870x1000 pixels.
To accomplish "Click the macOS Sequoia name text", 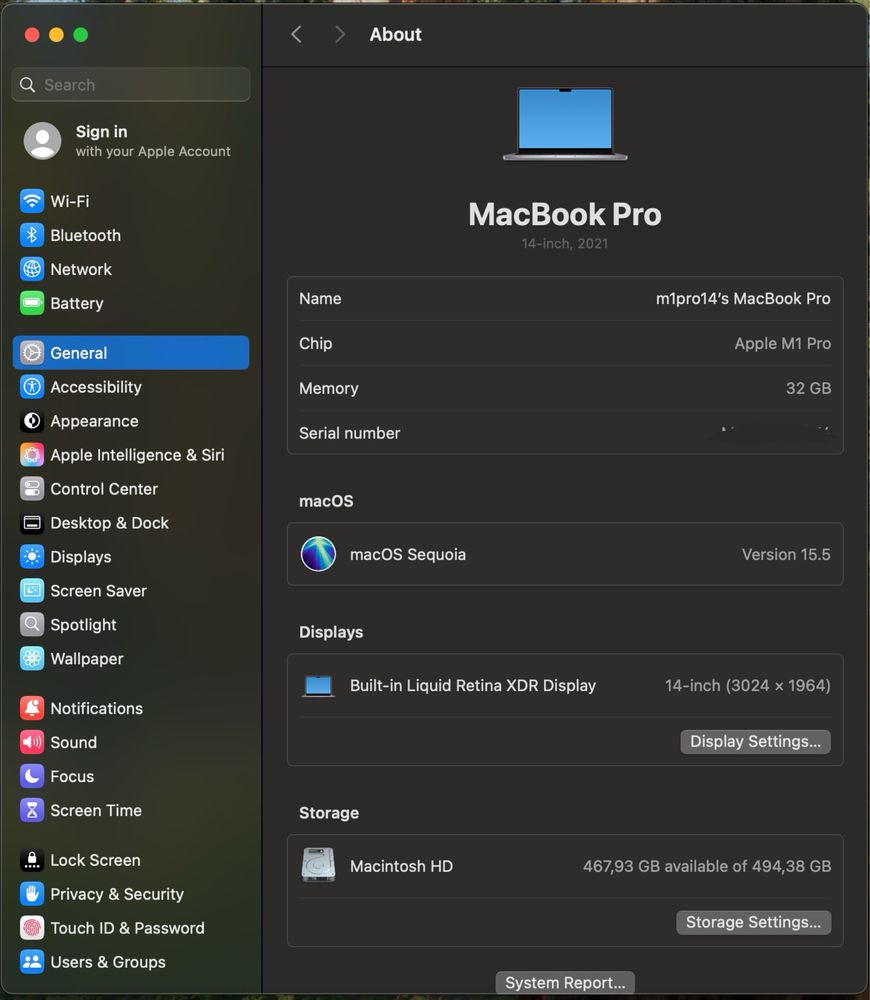I will [x=408, y=554].
